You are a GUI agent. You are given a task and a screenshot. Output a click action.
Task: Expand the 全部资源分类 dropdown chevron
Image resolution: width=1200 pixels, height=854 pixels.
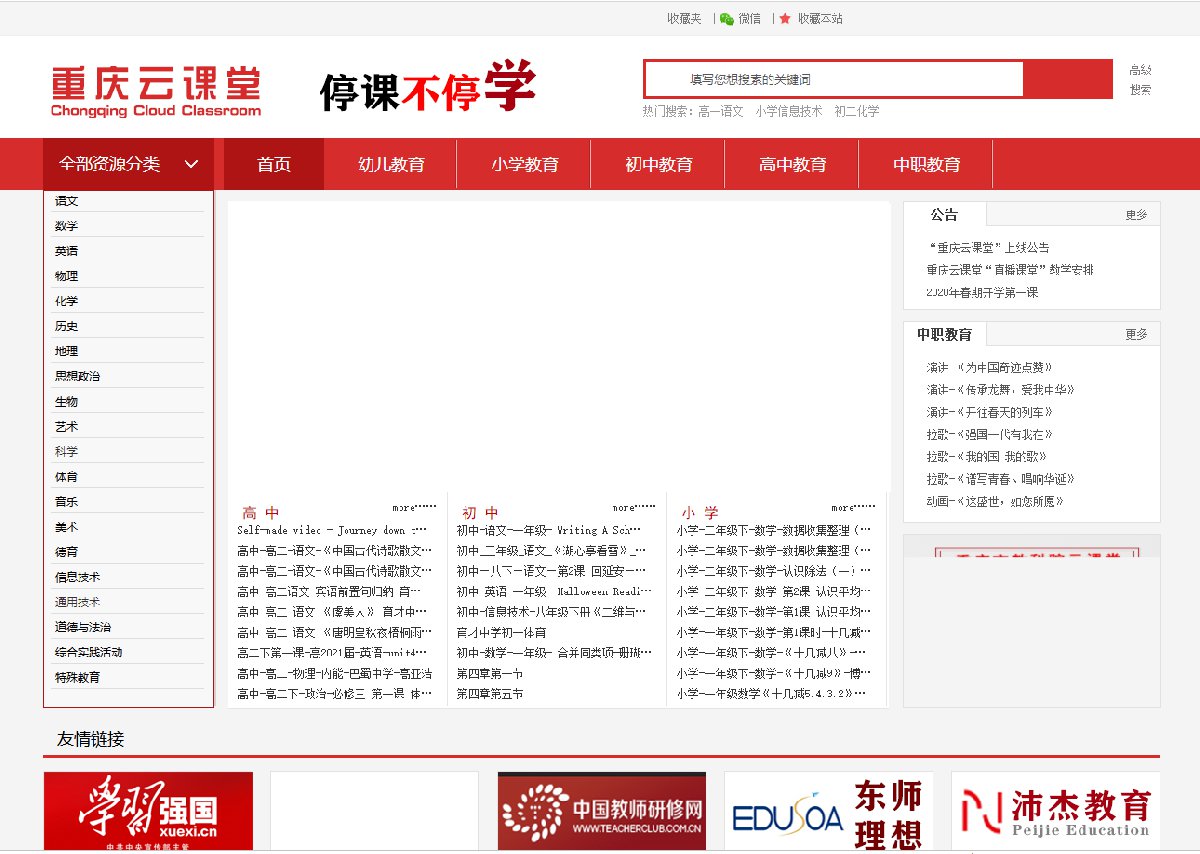click(192, 165)
